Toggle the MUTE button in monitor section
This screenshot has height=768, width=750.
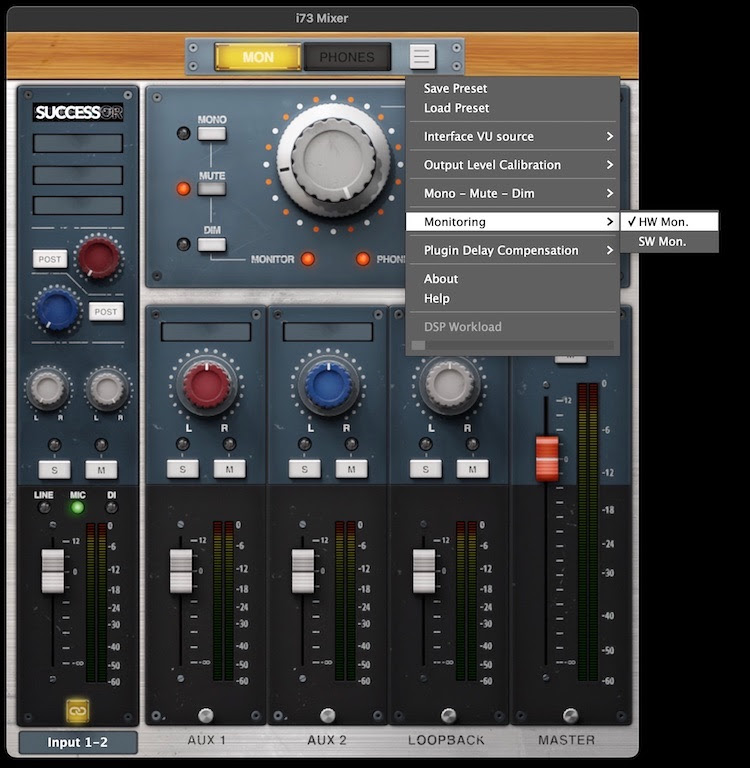pyautogui.click(x=212, y=189)
